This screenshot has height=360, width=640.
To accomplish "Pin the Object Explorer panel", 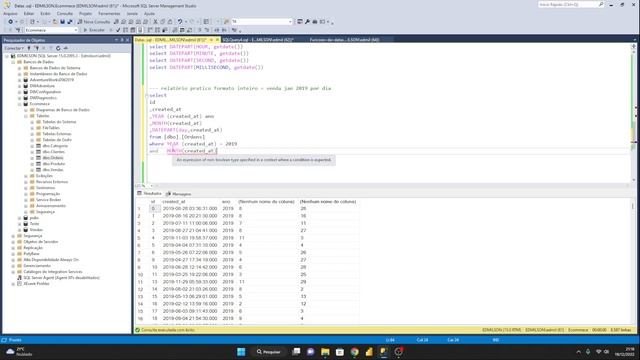I will click(x=122, y=40).
